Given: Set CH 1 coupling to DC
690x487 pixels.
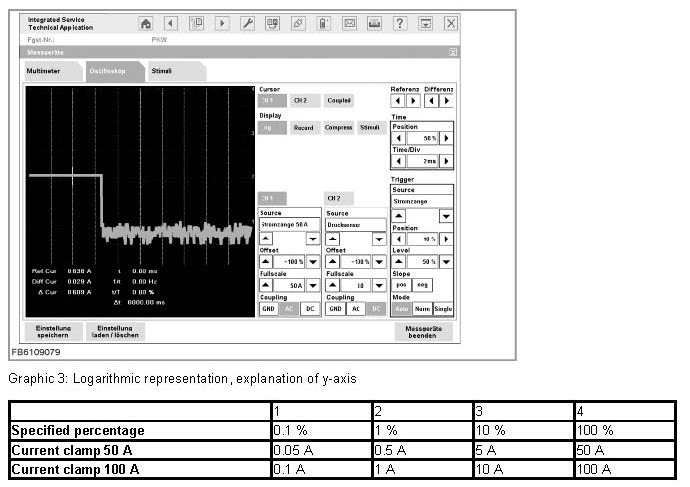Looking at the screenshot, I should tap(310, 309).
